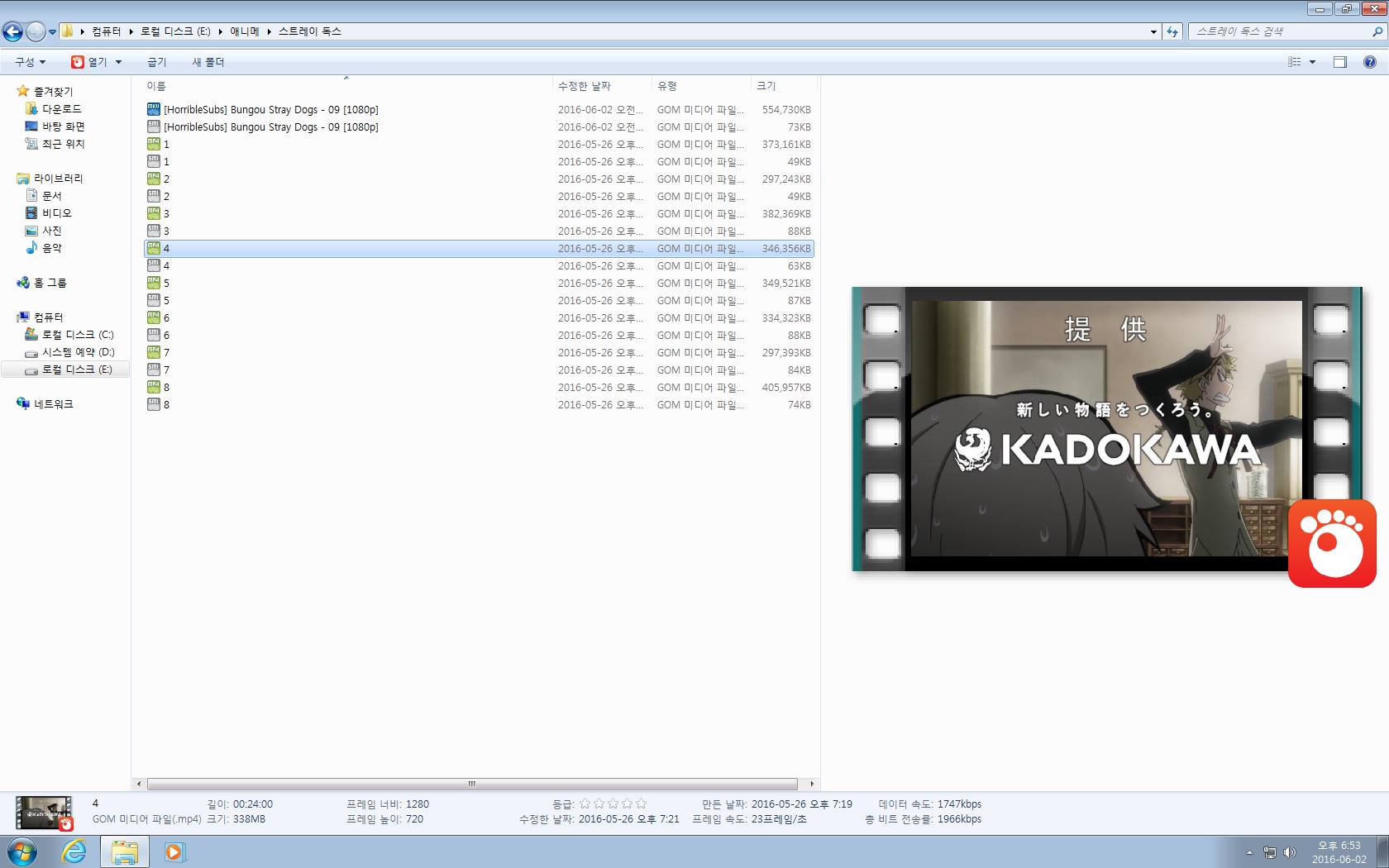Toggle the preview pane icon
The height and width of the screenshot is (868, 1389).
pyautogui.click(x=1340, y=62)
